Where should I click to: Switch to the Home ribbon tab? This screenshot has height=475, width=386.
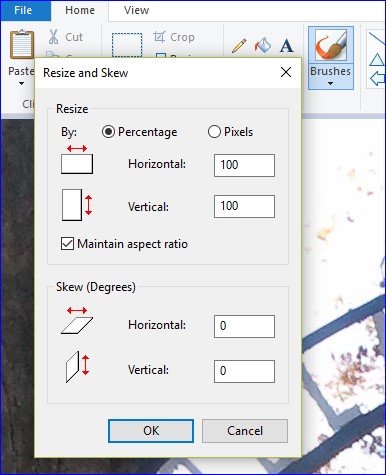pos(80,10)
